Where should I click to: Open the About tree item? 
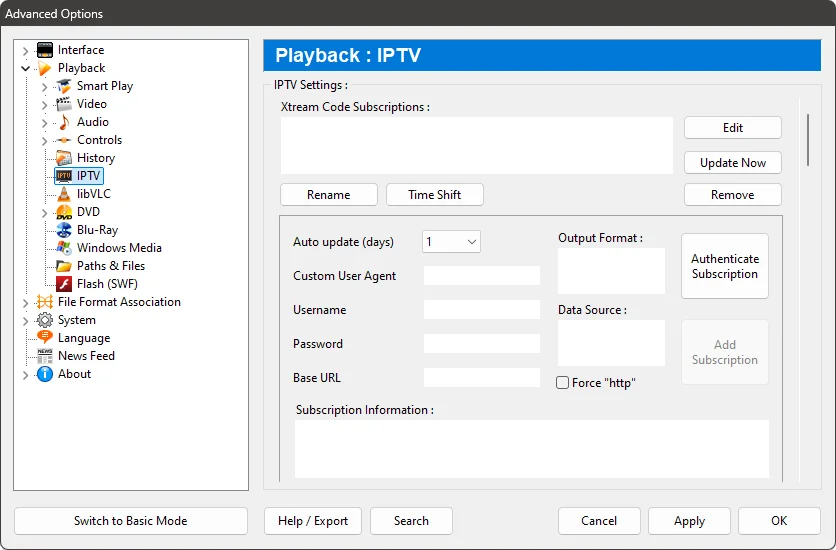[x=74, y=374]
